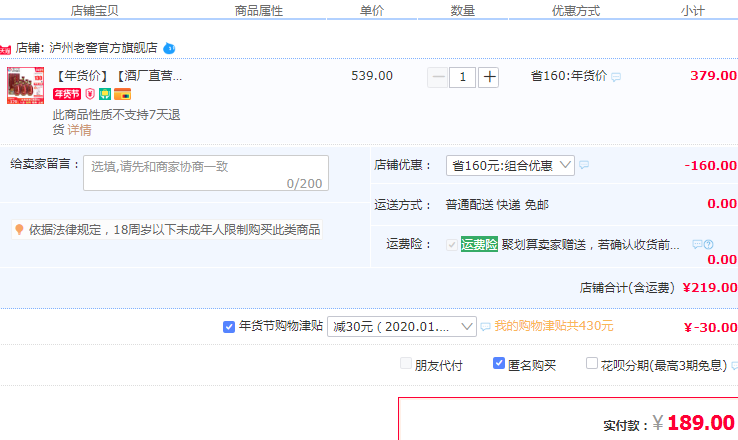Click the red 年货节 badge
This screenshot has height=440, width=738.
pos(67,94)
